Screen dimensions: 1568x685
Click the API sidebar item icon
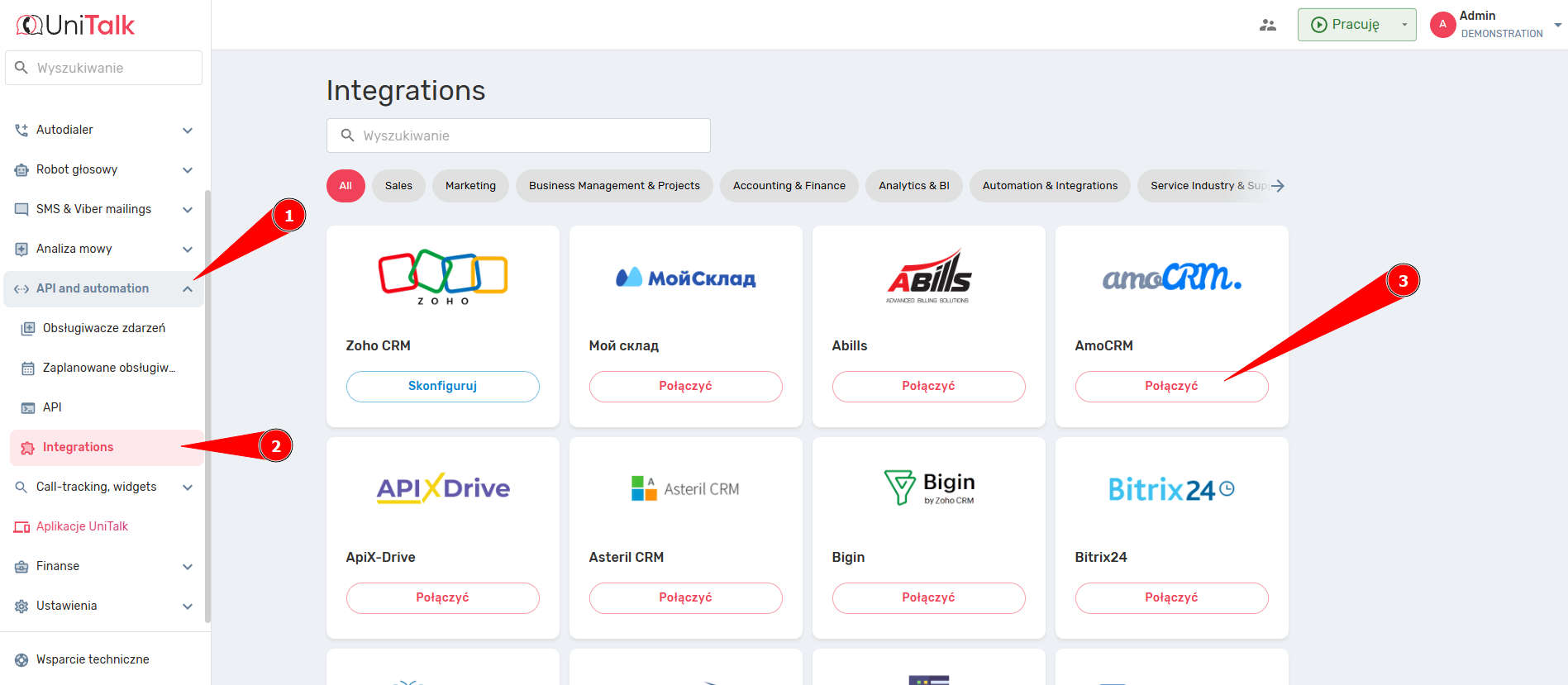pos(28,408)
